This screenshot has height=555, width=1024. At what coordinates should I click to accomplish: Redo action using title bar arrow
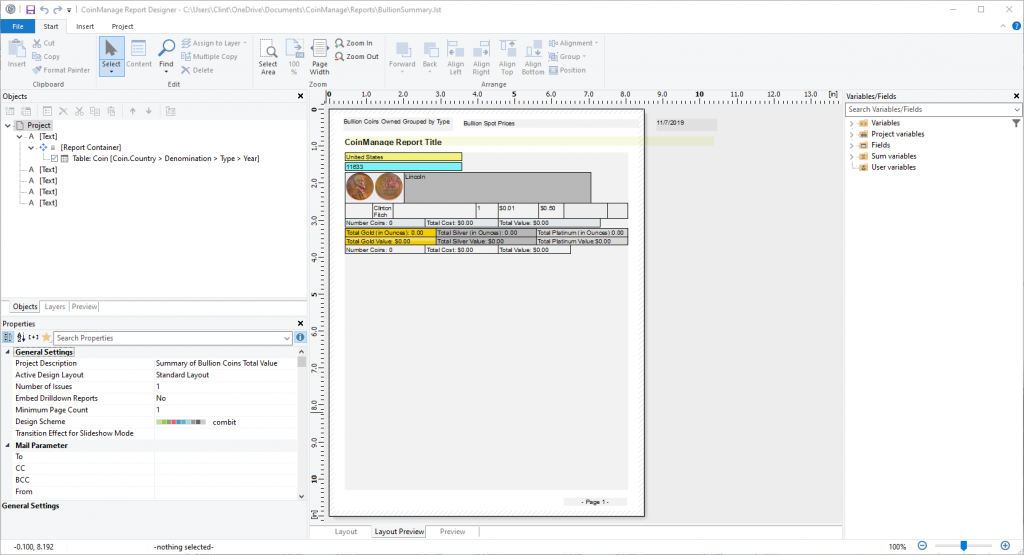[57, 10]
